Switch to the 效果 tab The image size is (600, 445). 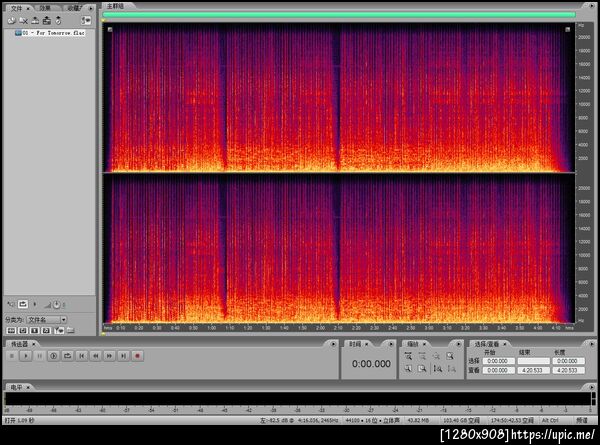click(45, 8)
